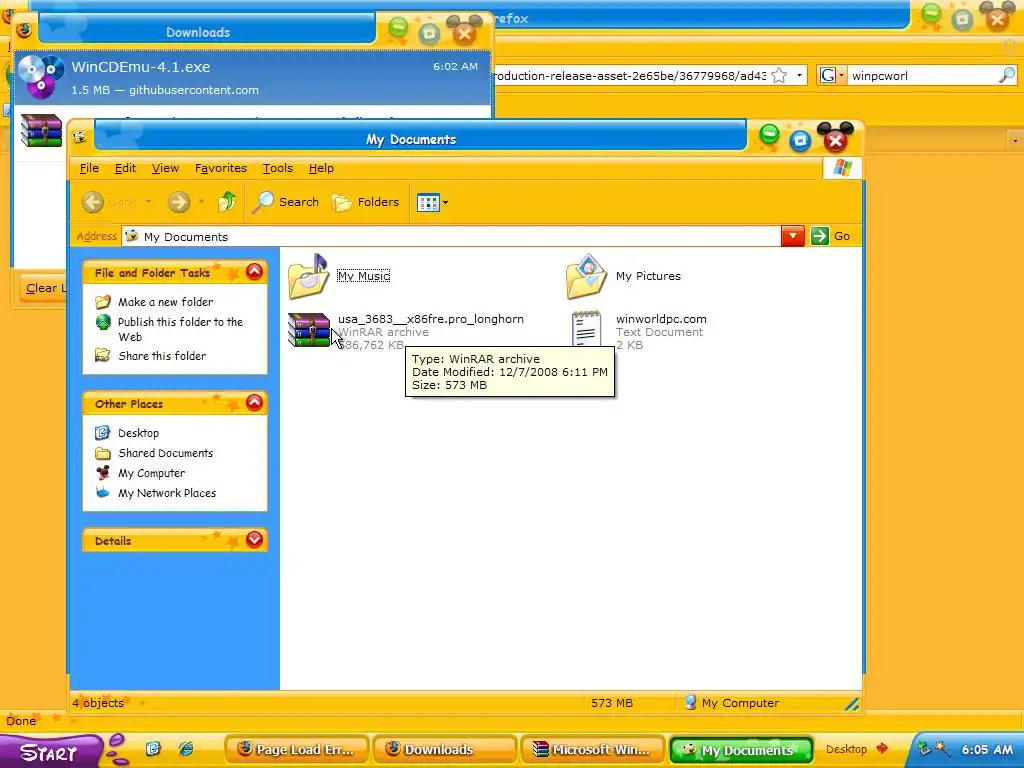
Task: Expand the Details panel
Action: pos(254,539)
